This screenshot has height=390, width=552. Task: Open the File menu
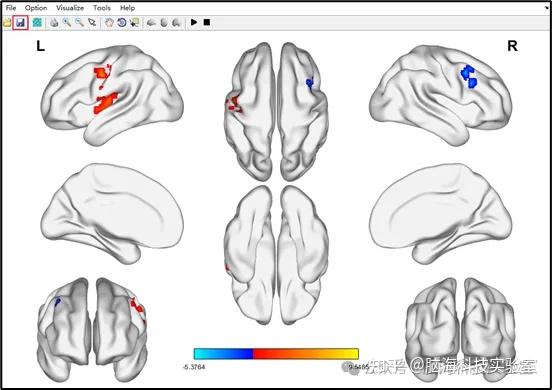coord(11,7)
